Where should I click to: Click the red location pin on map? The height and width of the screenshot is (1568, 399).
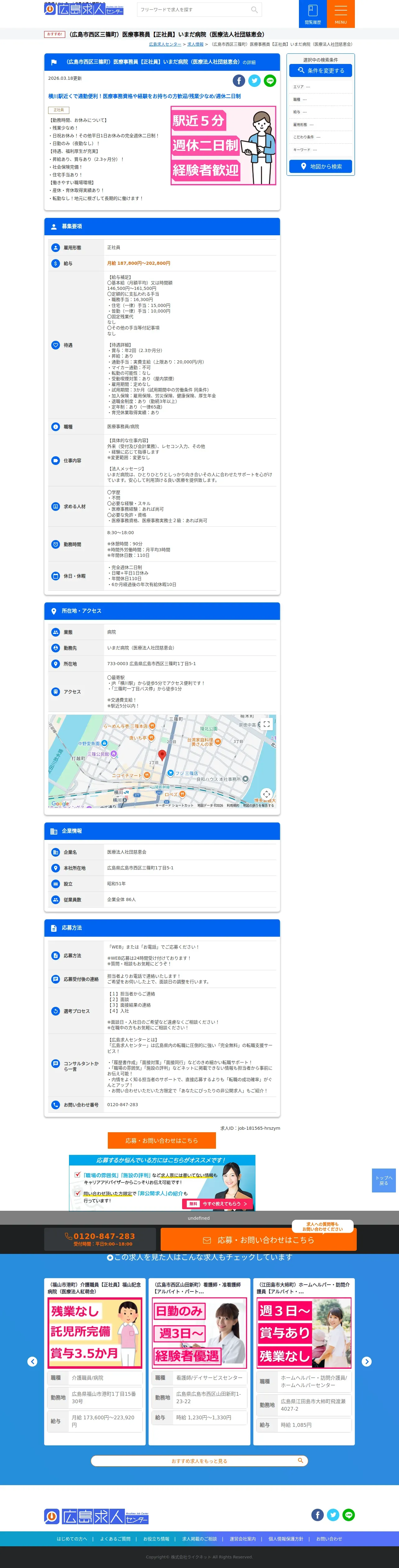[162, 755]
